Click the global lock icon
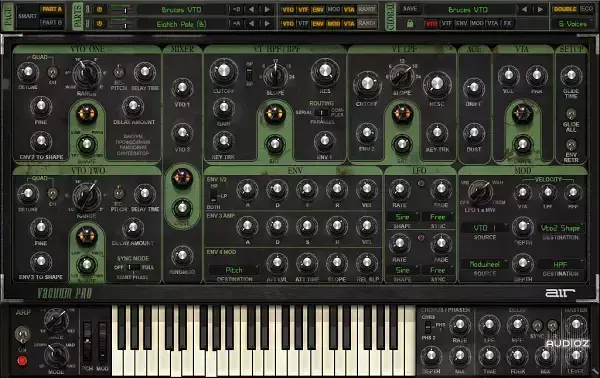This screenshot has width=600, height=378. pyautogui.click(x=410, y=24)
